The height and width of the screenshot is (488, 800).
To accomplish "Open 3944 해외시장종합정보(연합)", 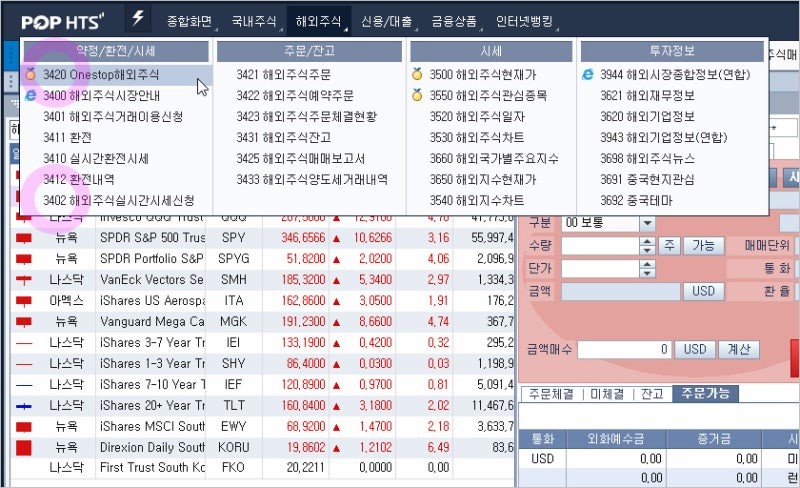I will pyautogui.click(x=675, y=75).
